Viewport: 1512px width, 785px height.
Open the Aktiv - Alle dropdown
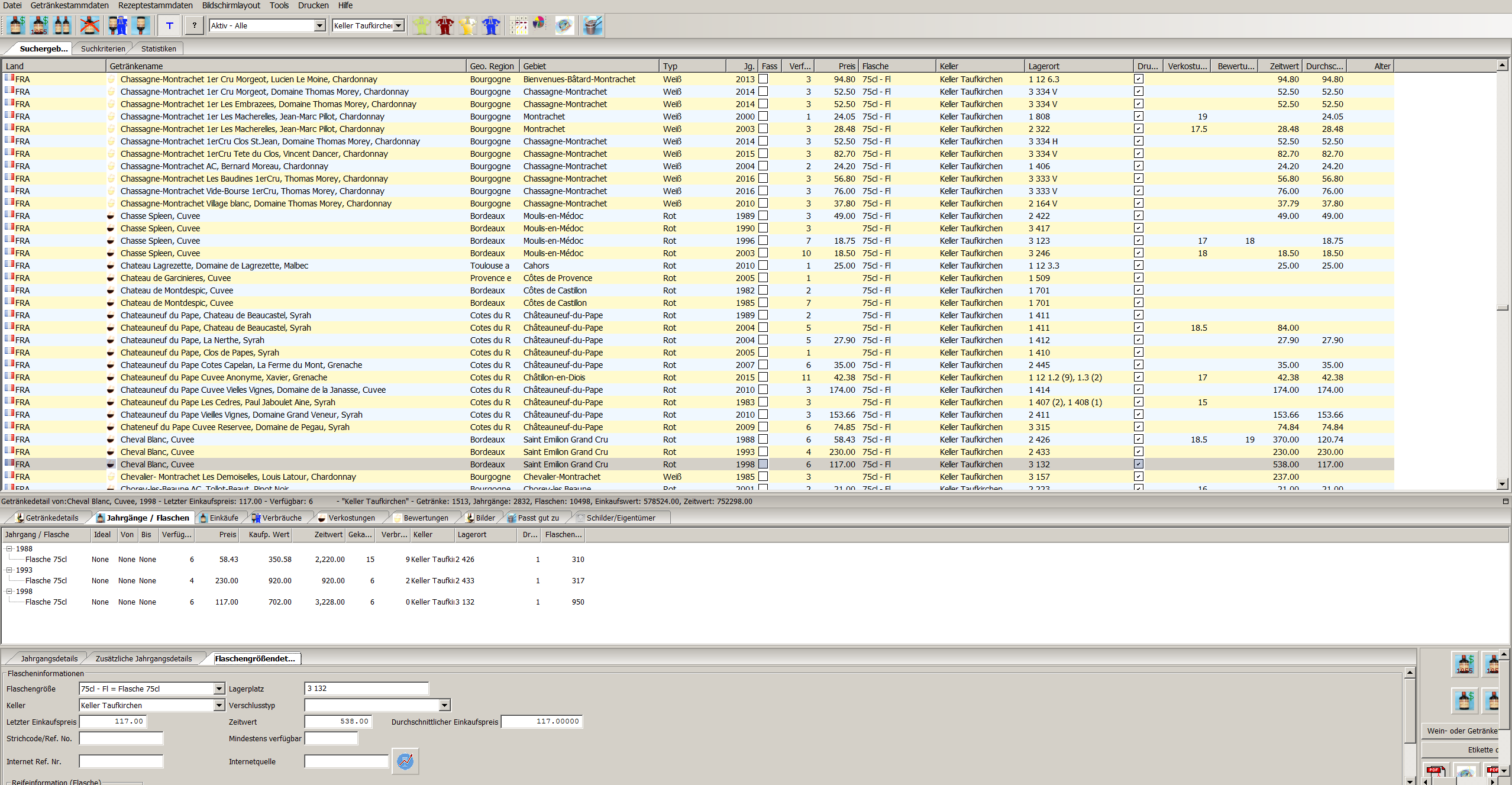[319, 25]
